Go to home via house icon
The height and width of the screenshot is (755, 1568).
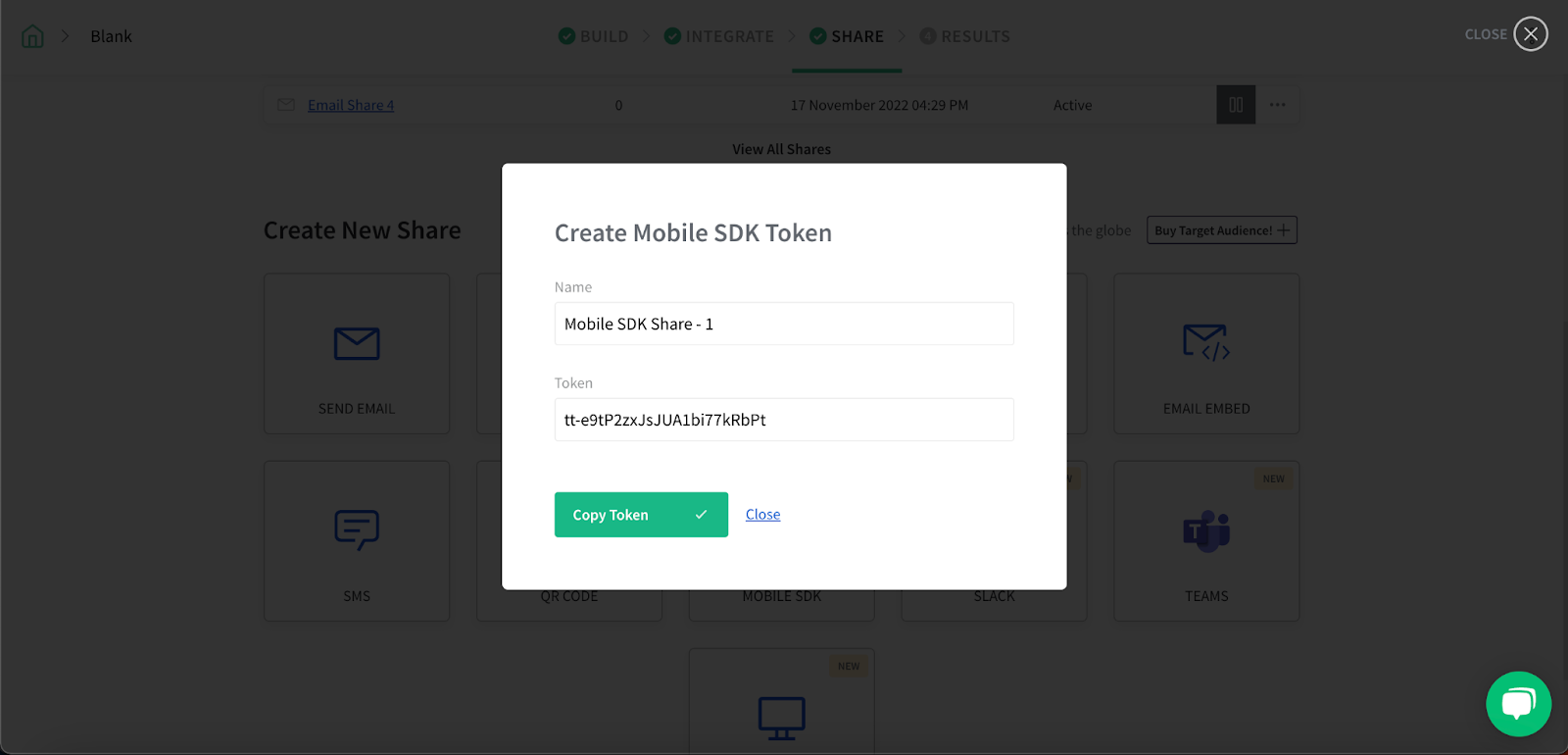pos(32,36)
